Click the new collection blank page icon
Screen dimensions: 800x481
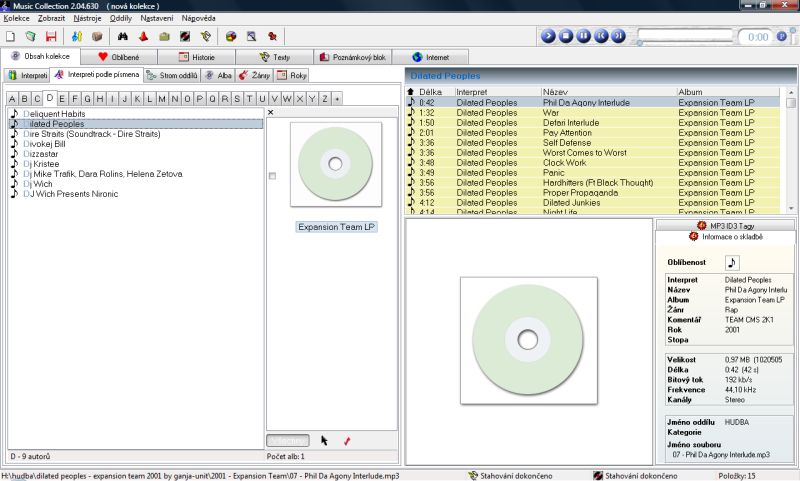coord(11,37)
